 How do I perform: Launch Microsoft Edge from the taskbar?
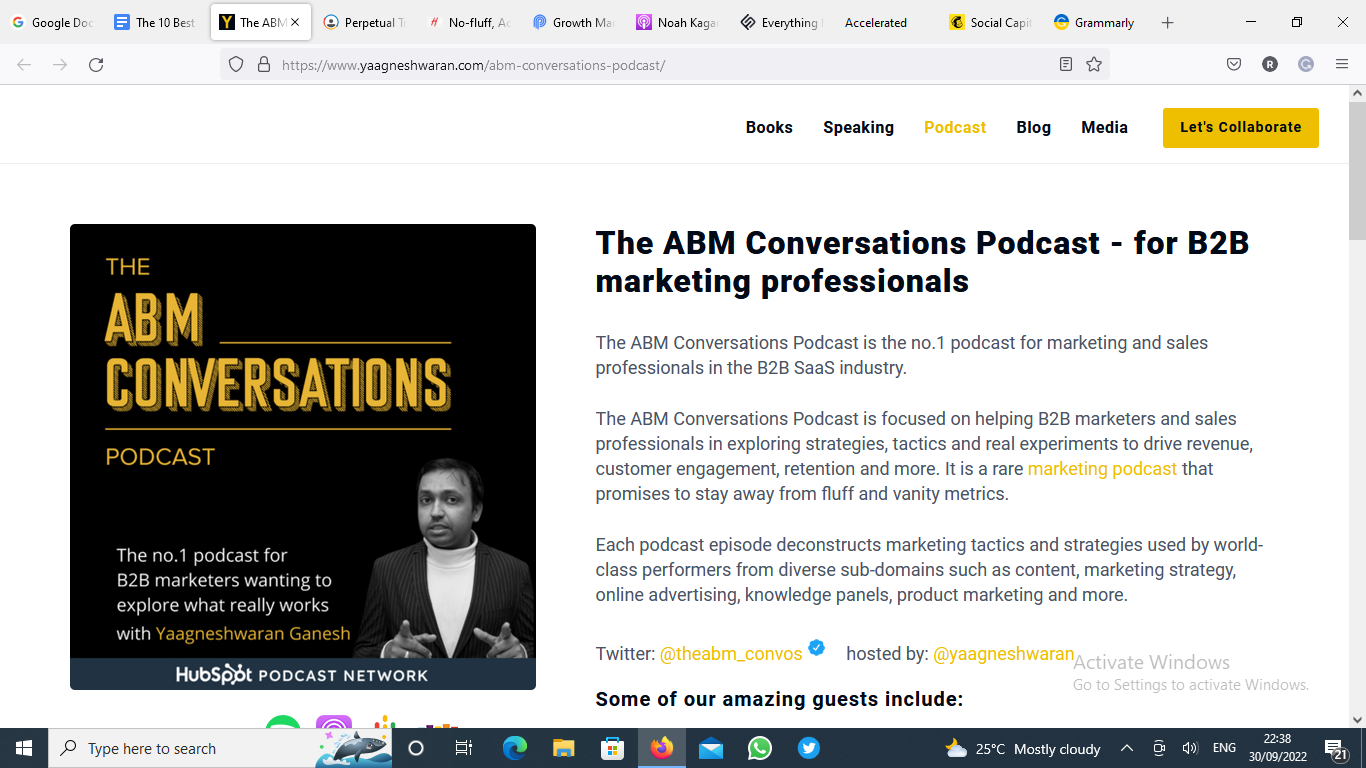click(x=515, y=748)
